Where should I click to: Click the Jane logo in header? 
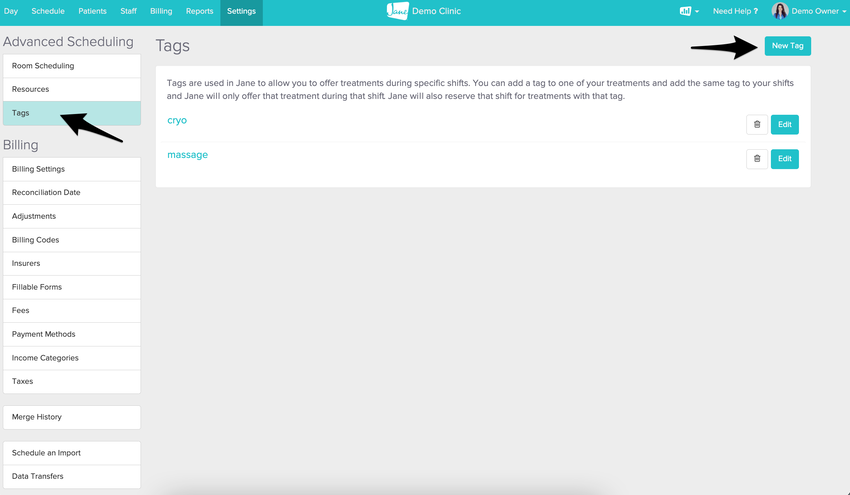397,11
